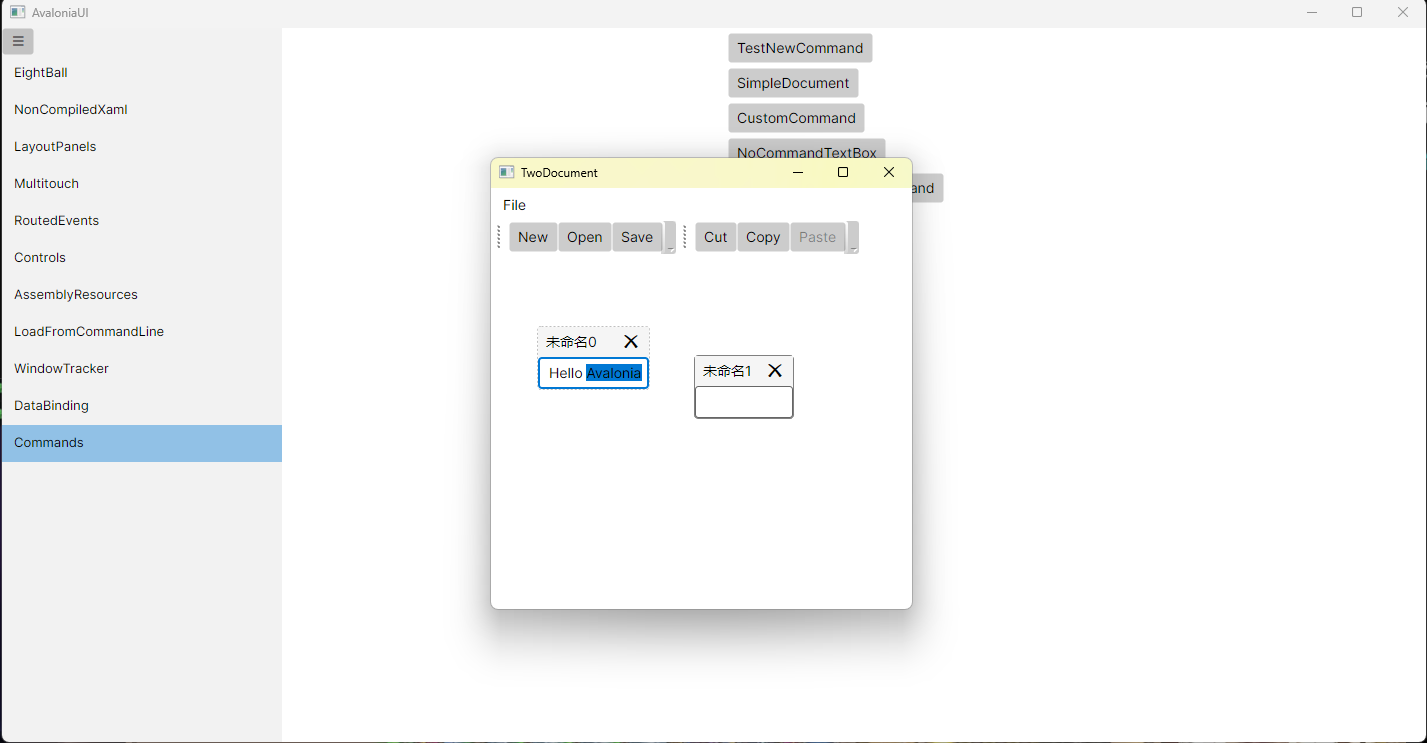Select AssemblyResources in the sidebar
Viewport: 1427px width, 743px height.
click(142, 295)
